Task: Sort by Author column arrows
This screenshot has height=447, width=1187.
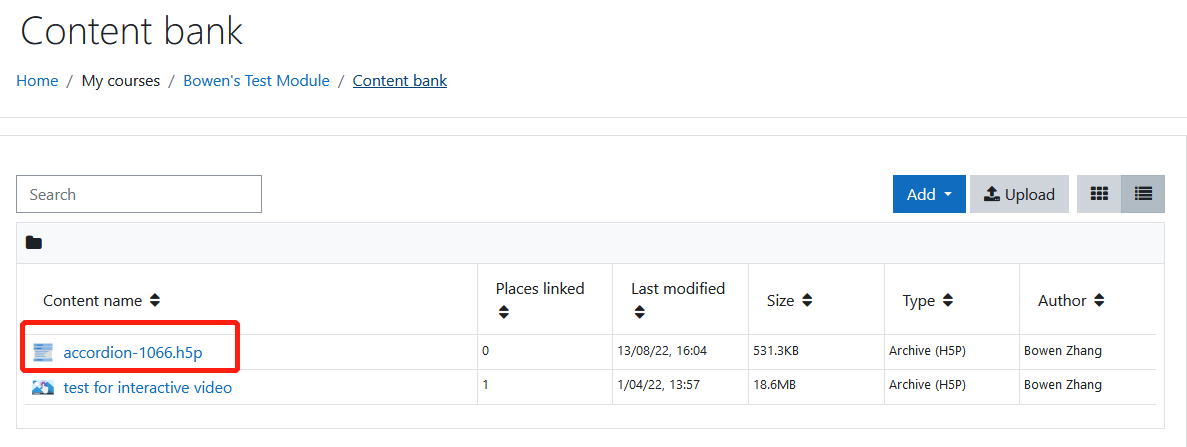Action: click(1099, 301)
